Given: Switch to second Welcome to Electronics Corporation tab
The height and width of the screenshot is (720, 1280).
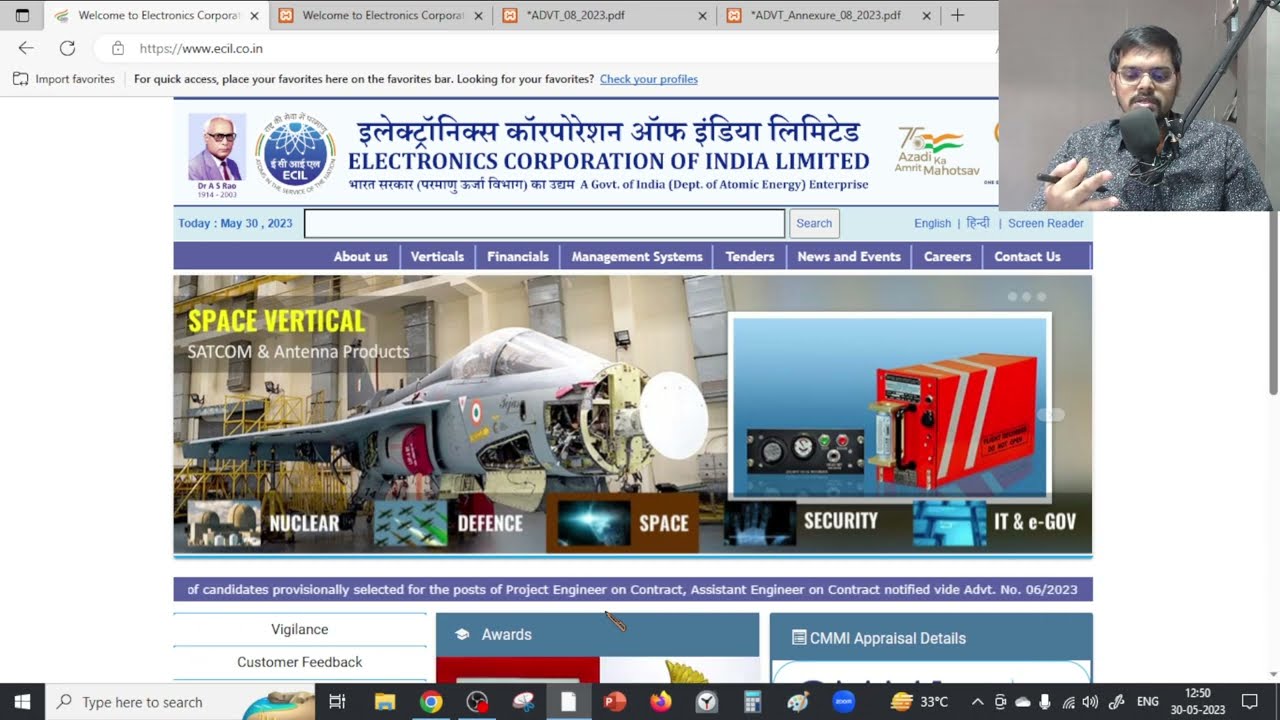Looking at the screenshot, I should click(x=380, y=15).
